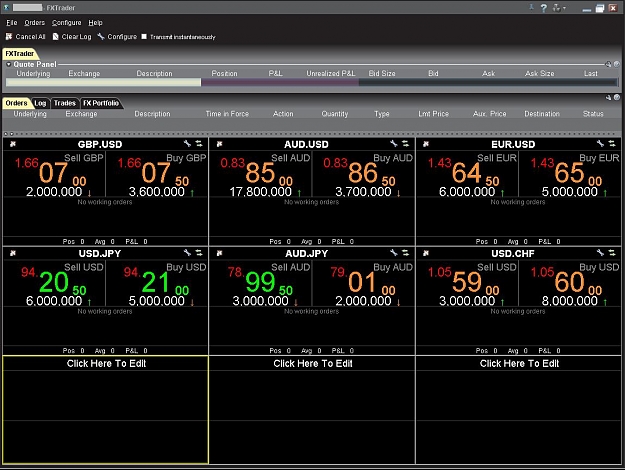Image resolution: width=625 pixels, height=470 pixels.
Task: Open the Orders menu
Action: [34, 23]
